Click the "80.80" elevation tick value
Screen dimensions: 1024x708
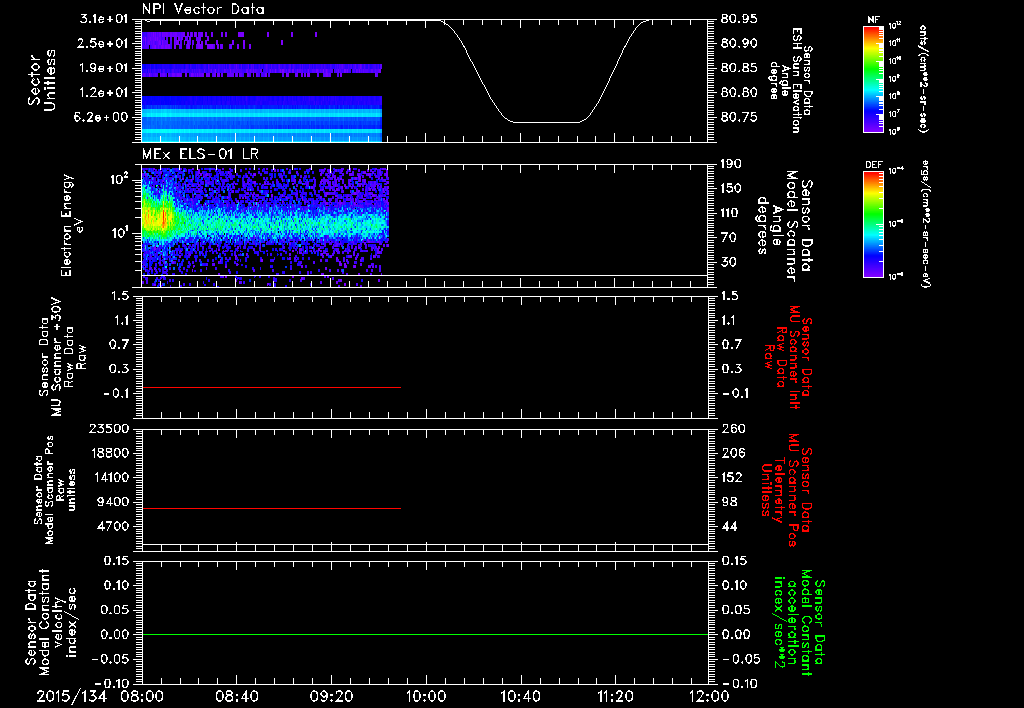tap(739, 93)
